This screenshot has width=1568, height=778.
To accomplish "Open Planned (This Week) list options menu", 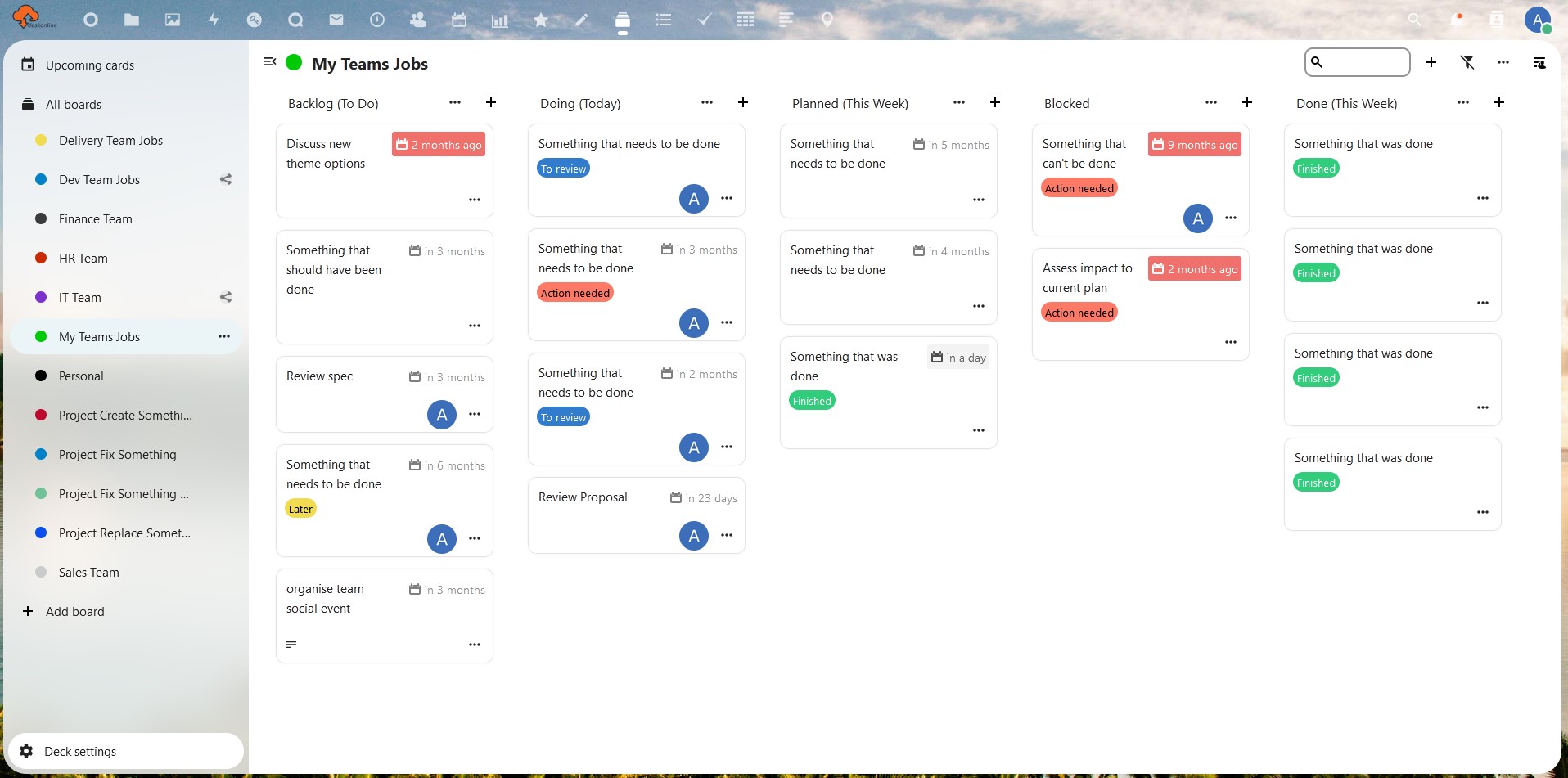I will click(959, 102).
